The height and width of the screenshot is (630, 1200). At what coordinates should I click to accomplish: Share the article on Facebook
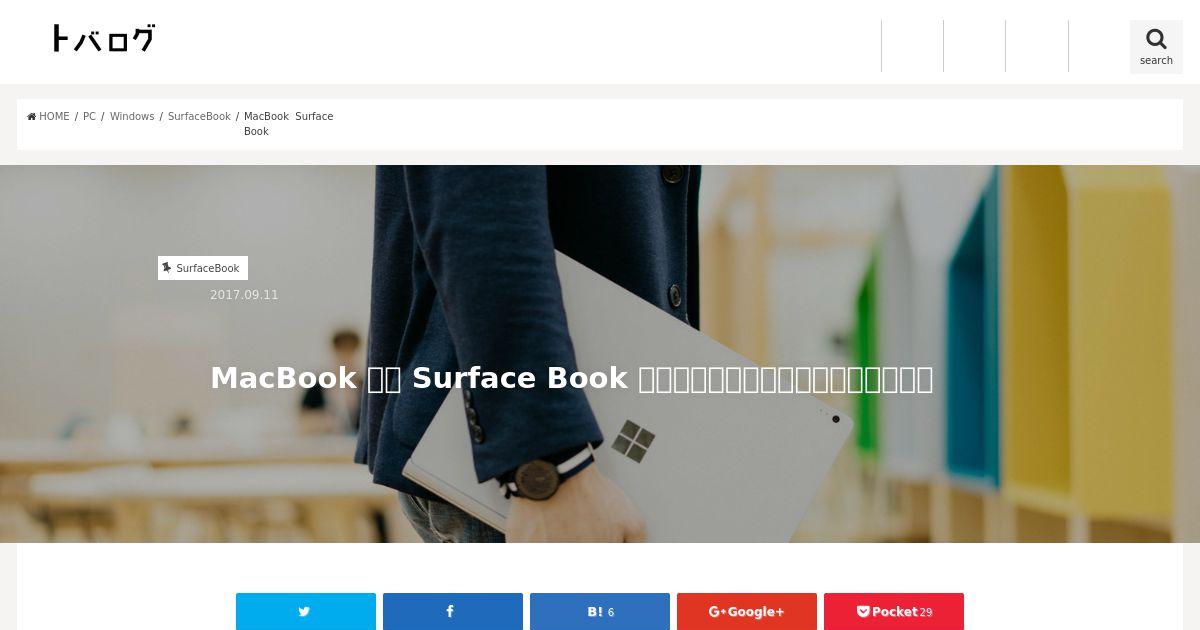coord(453,611)
